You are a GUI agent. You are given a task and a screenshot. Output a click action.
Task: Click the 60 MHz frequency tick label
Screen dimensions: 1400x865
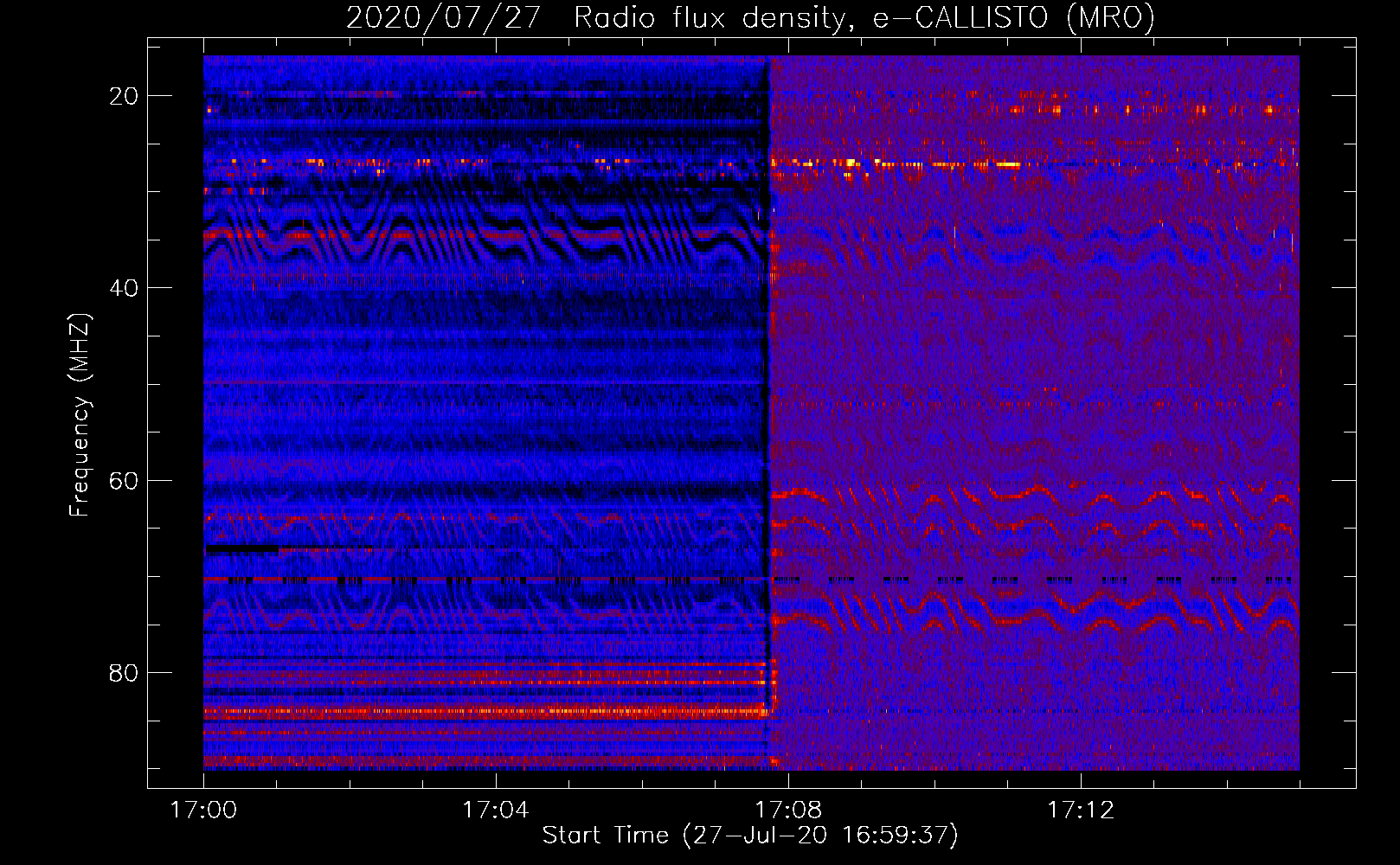[124, 481]
